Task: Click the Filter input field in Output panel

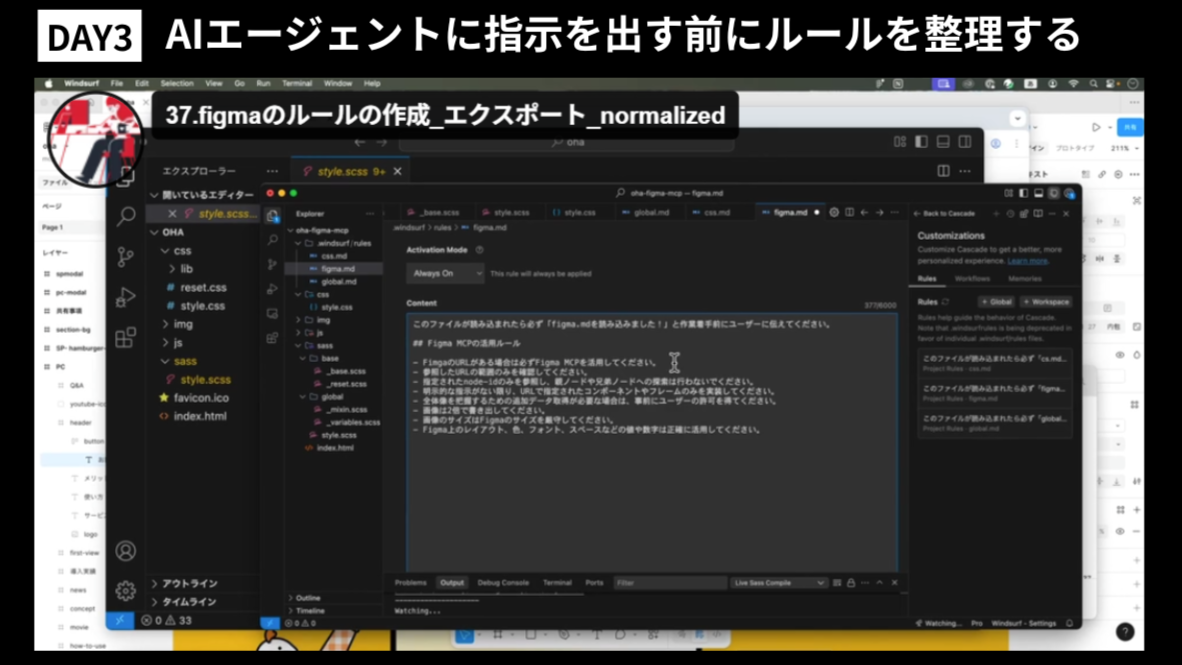Action: pyautogui.click(x=670, y=583)
